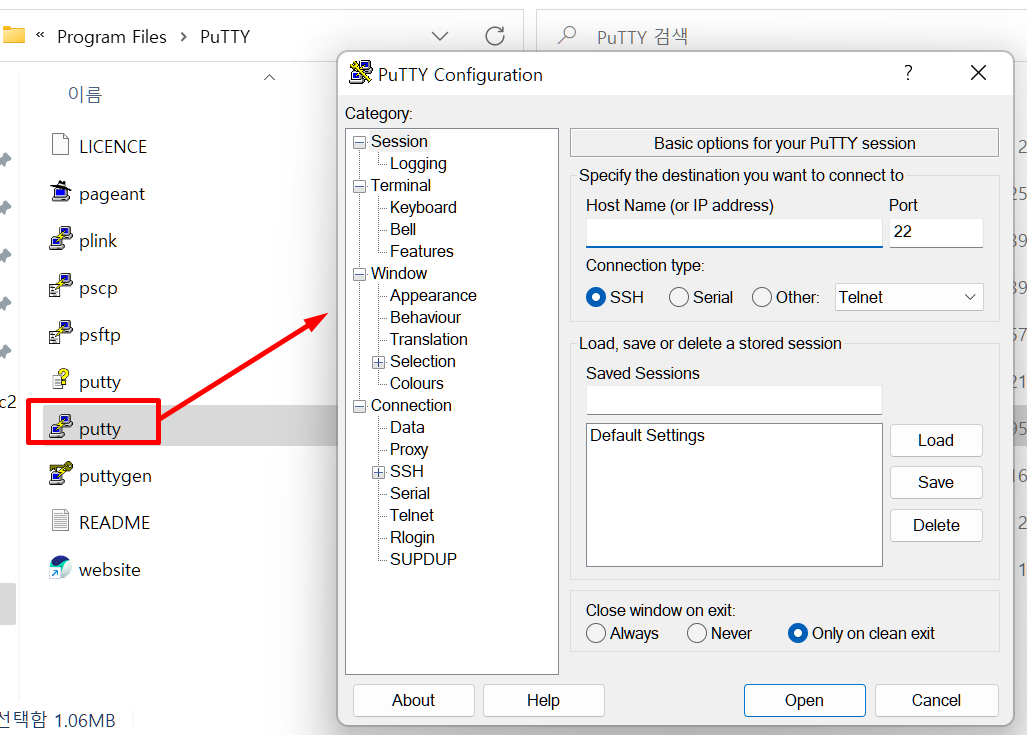
Task: Click PuTTY in the breadcrumb path
Action: tap(225, 37)
